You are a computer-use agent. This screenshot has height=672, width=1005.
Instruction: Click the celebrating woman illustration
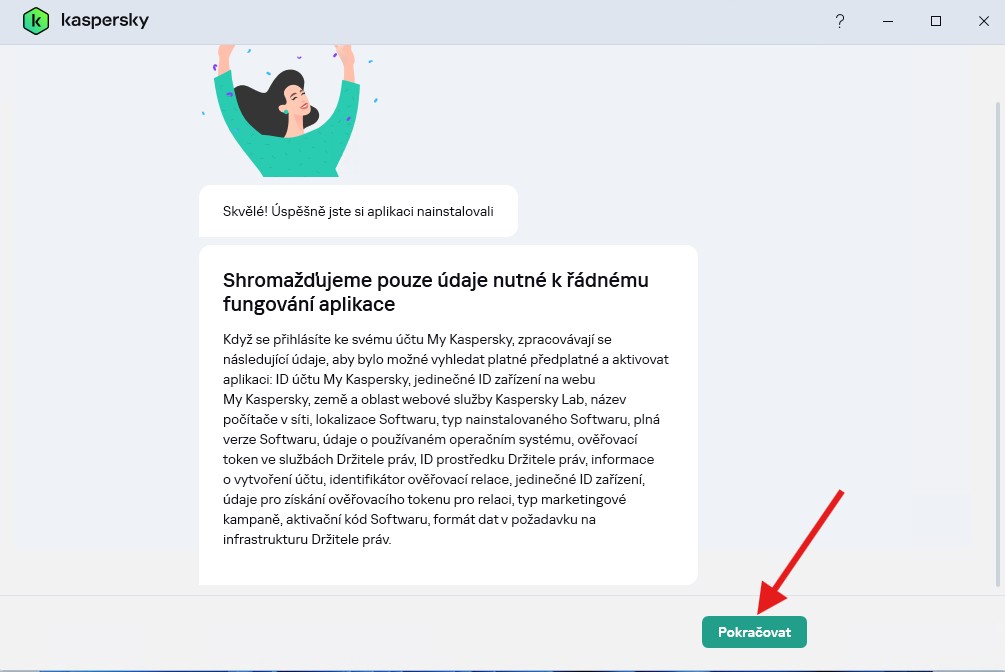(x=287, y=110)
